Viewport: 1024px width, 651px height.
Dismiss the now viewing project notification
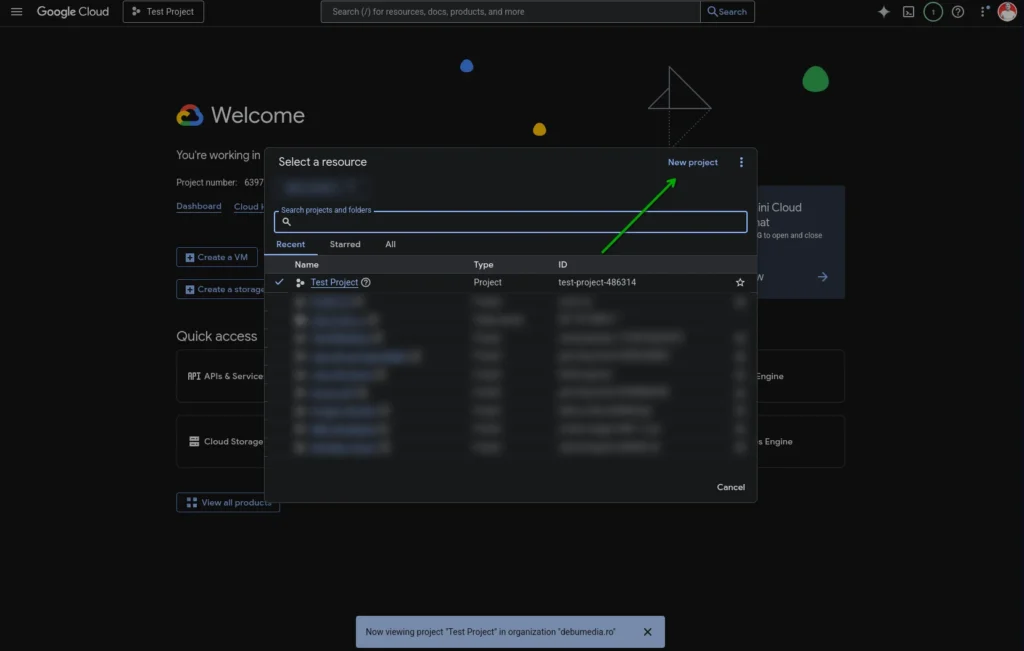click(x=647, y=632)
